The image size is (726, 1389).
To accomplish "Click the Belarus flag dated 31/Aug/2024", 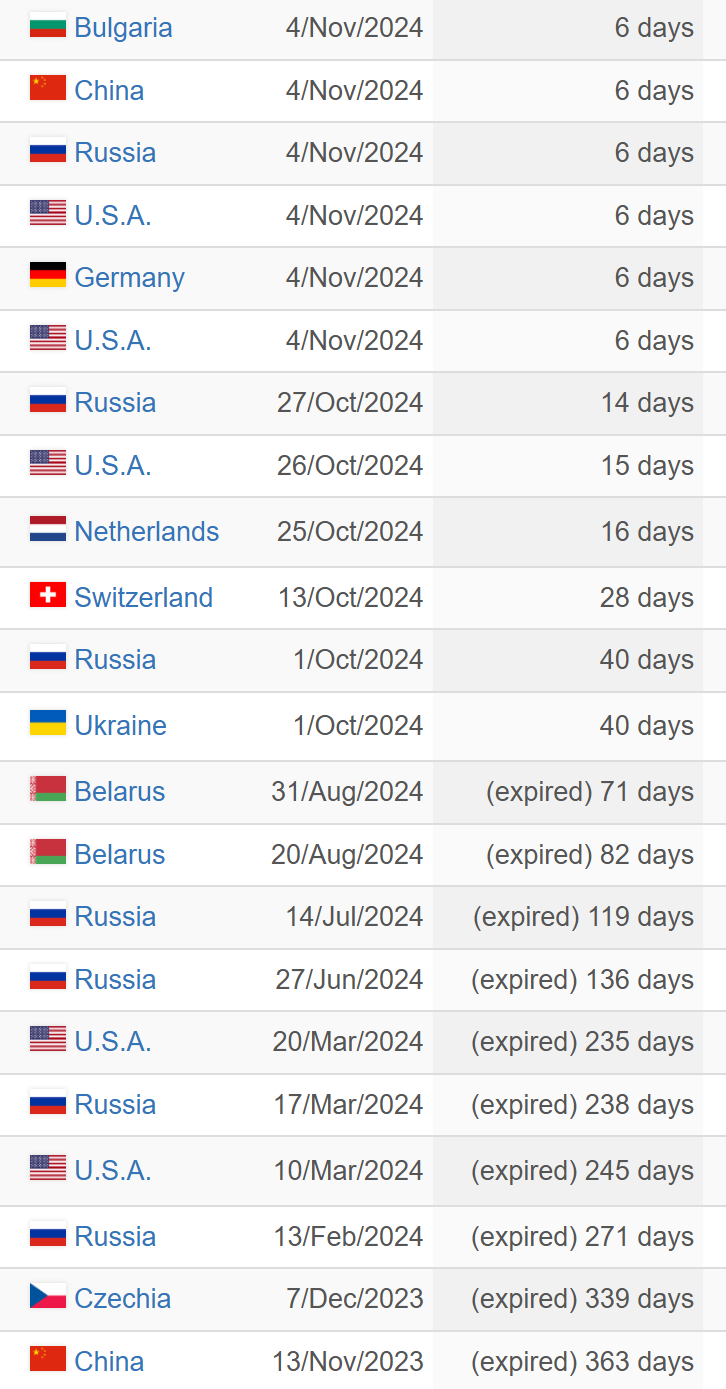I will pyautogui.click(x=48, y=790).
